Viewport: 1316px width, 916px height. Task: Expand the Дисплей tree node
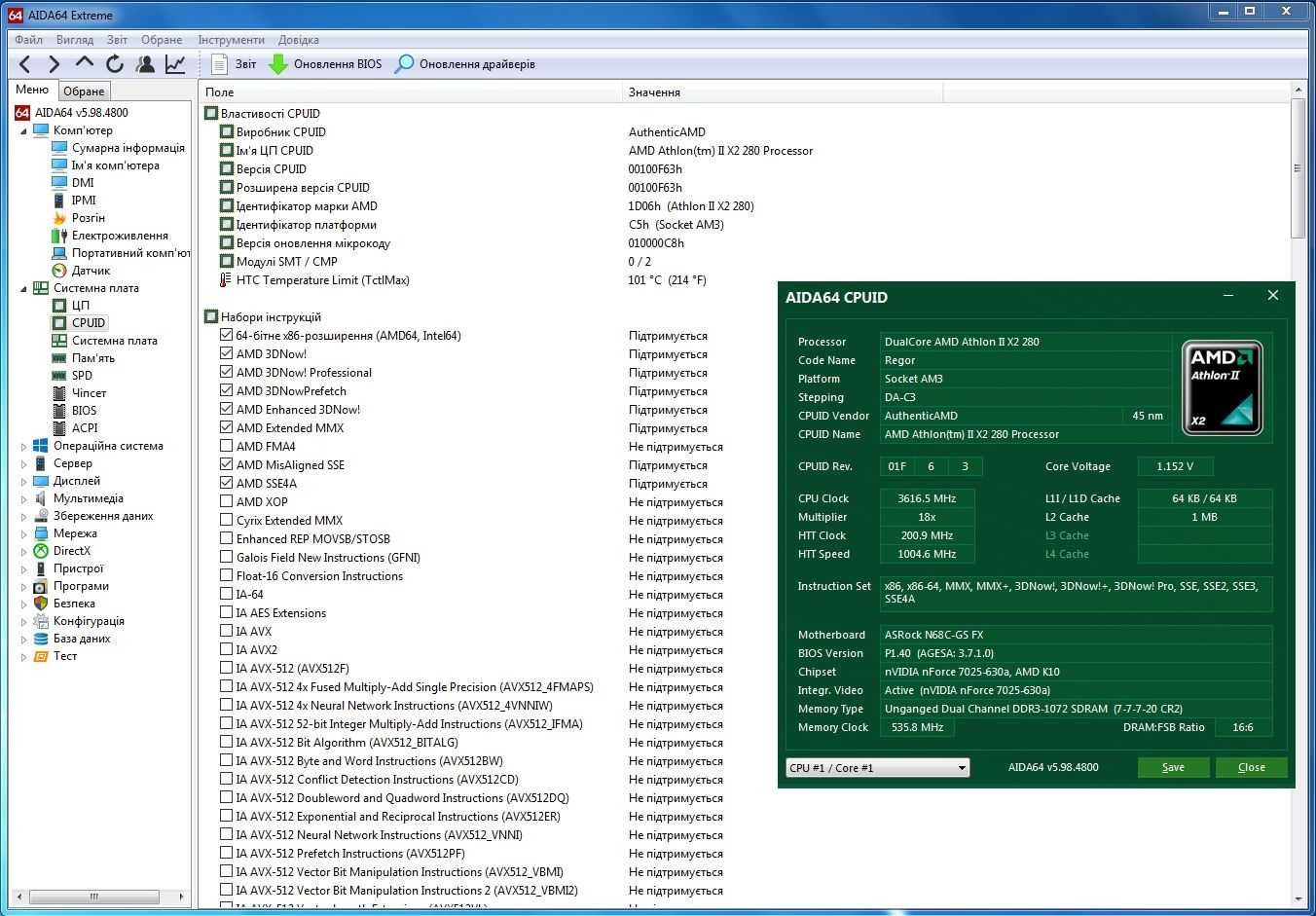tap(24, 481)
